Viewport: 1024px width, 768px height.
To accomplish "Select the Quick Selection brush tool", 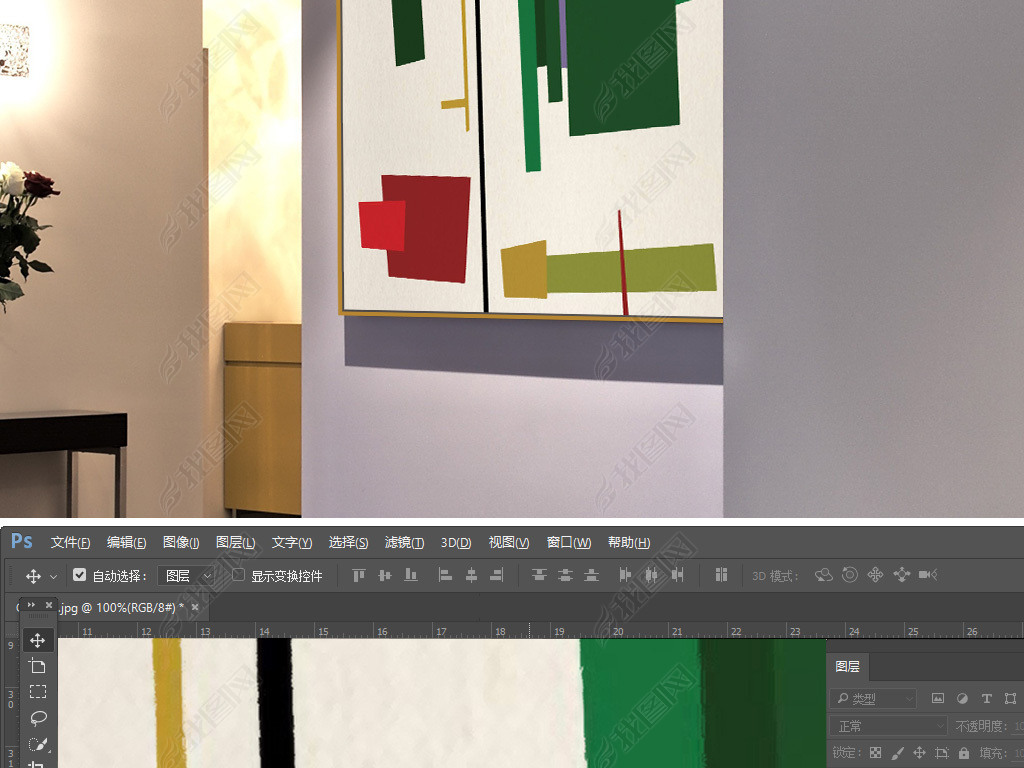I will point(38,744).
